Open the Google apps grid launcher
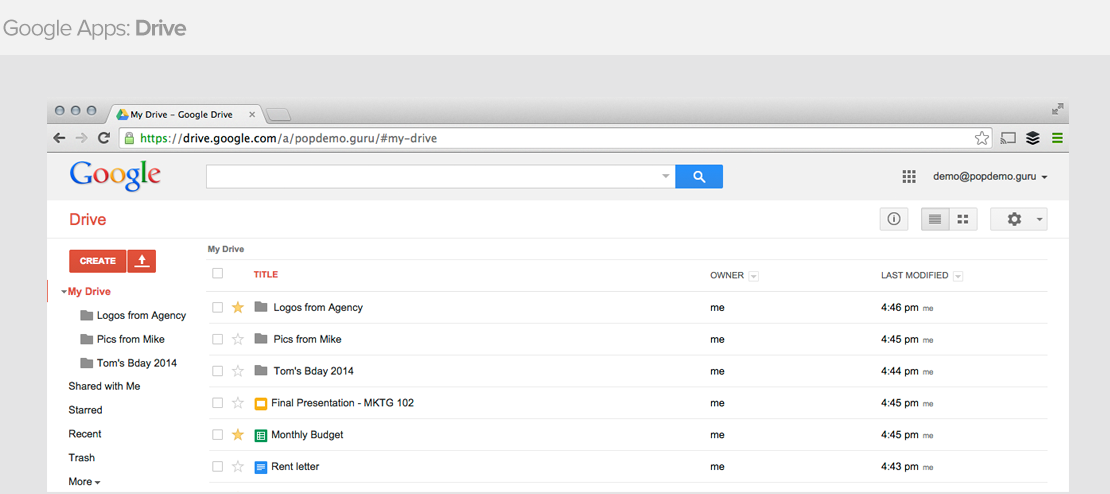Screen dimensions: 1110x494 909,176
